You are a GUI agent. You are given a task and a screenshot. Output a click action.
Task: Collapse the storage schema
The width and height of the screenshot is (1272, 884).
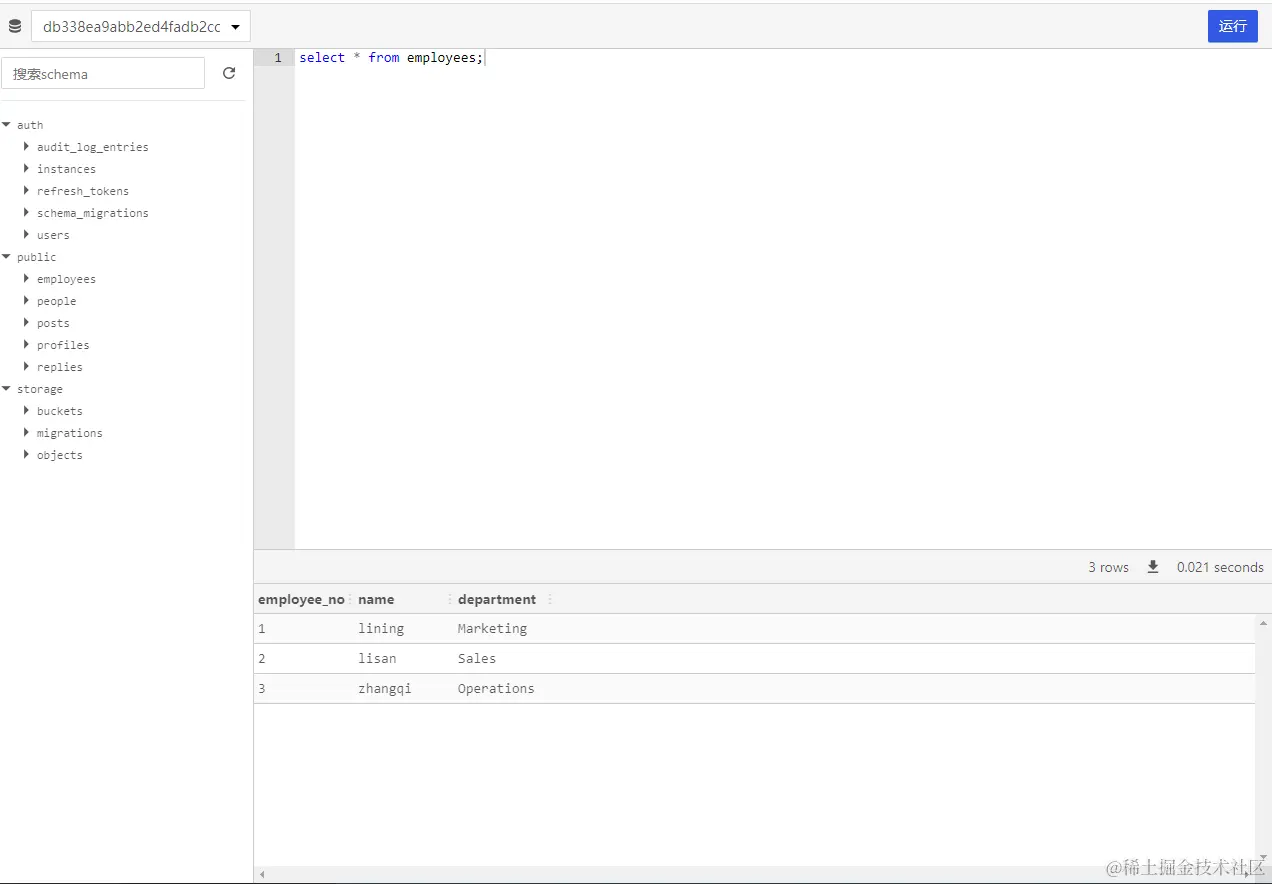pos(6,389)
